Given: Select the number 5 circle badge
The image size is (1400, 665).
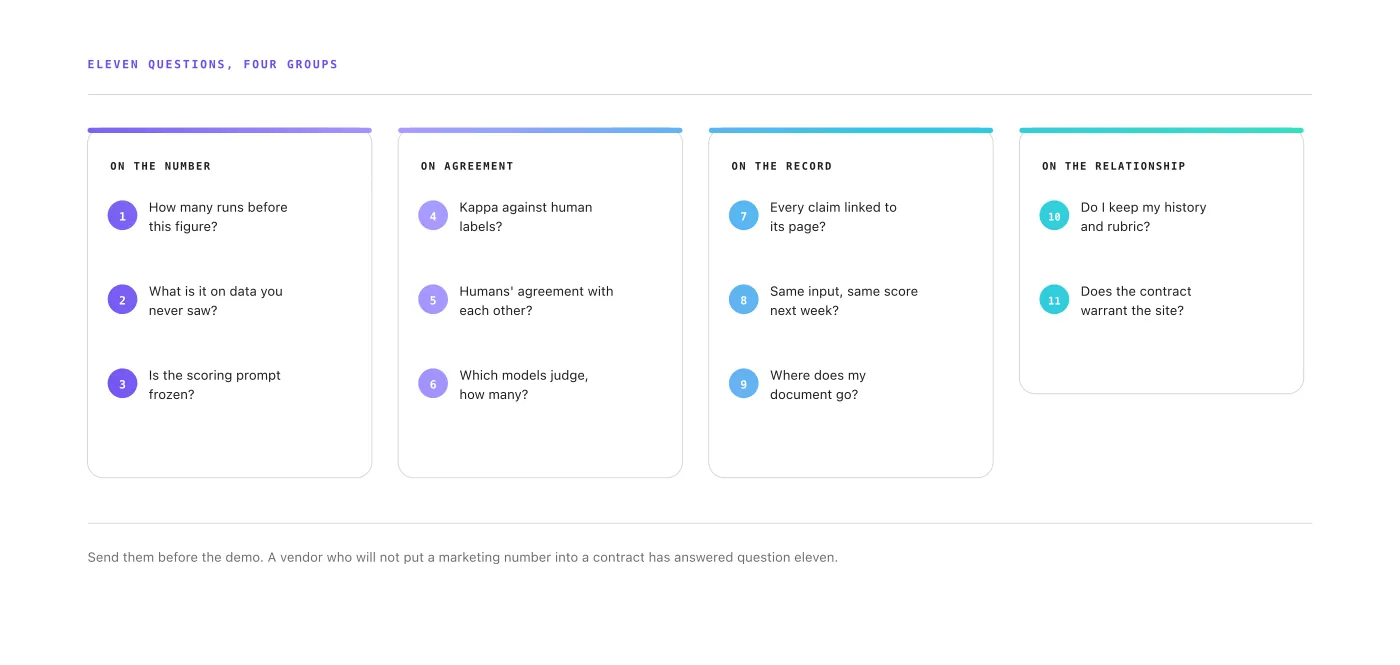Looking at the screenshot, I should (x=433, y=299).
